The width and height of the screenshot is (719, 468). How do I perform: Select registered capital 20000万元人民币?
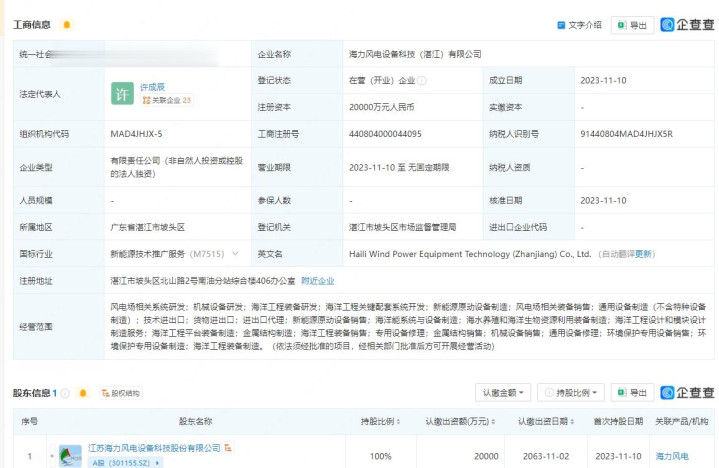(x=382, y=107)
